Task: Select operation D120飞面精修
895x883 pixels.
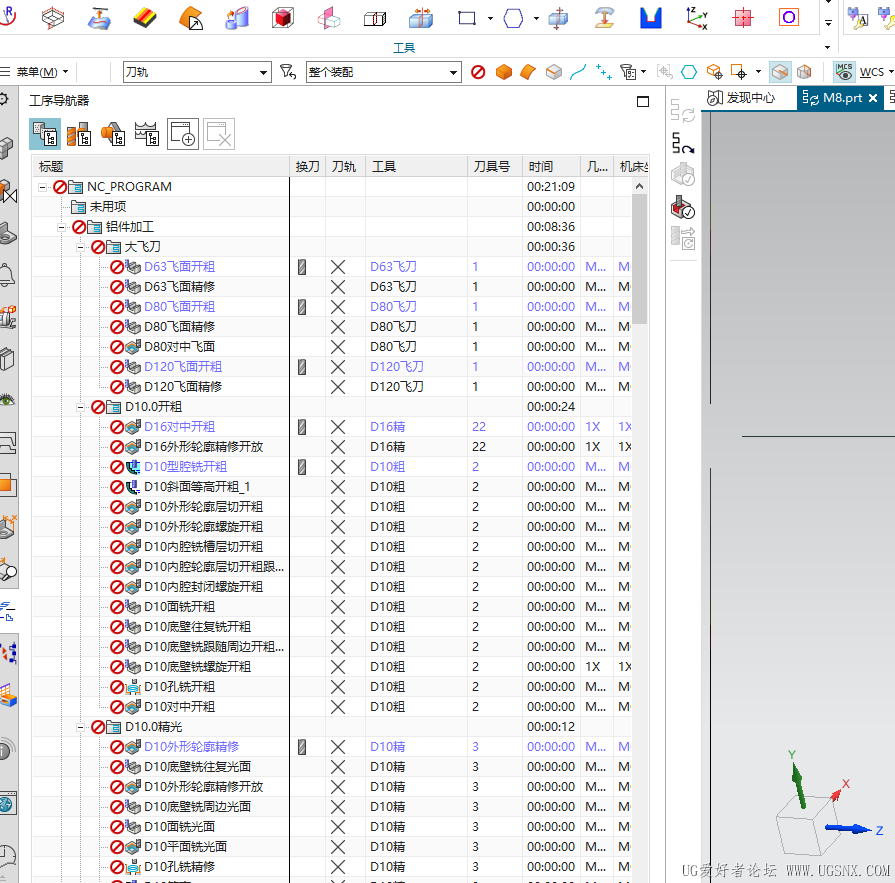Action: pyautogui.click(x=183, y=386)
